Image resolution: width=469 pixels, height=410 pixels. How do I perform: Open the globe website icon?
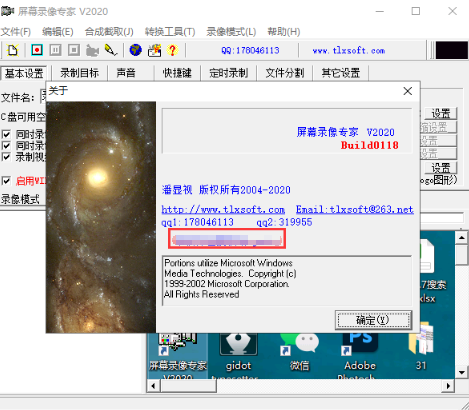click(x=135, y=50)
